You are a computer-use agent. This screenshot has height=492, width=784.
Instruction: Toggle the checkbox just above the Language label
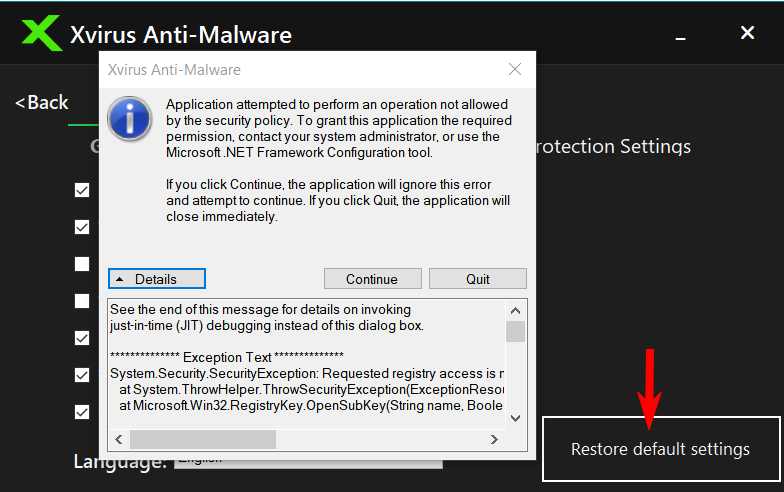(82, 411)
